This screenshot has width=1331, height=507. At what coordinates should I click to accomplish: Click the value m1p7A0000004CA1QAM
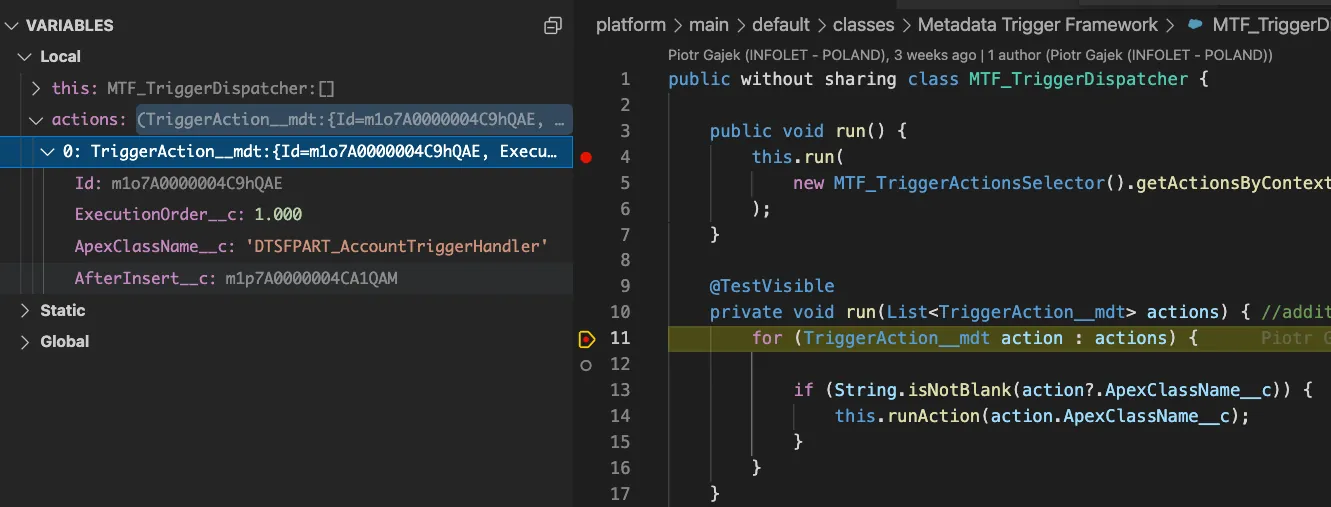tap(311, 279)
